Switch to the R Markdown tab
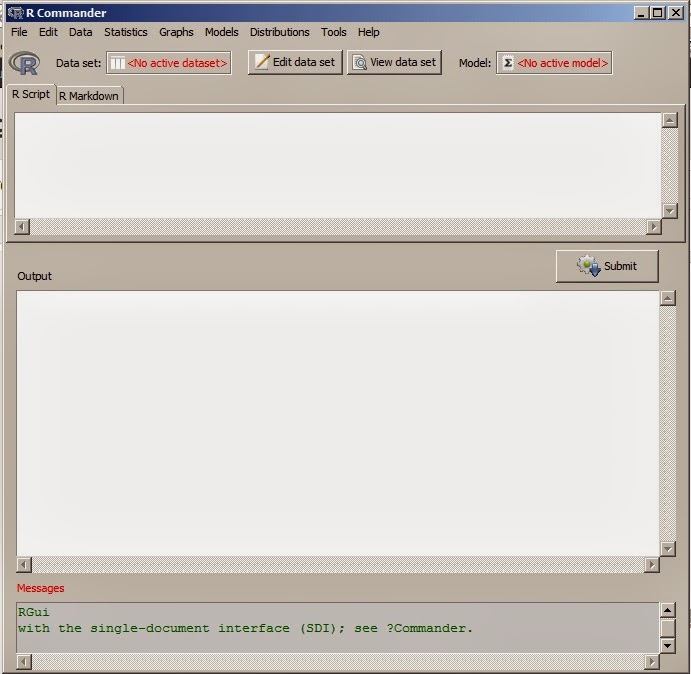Viewport: 691px width, 674px height. pos(89,96)
